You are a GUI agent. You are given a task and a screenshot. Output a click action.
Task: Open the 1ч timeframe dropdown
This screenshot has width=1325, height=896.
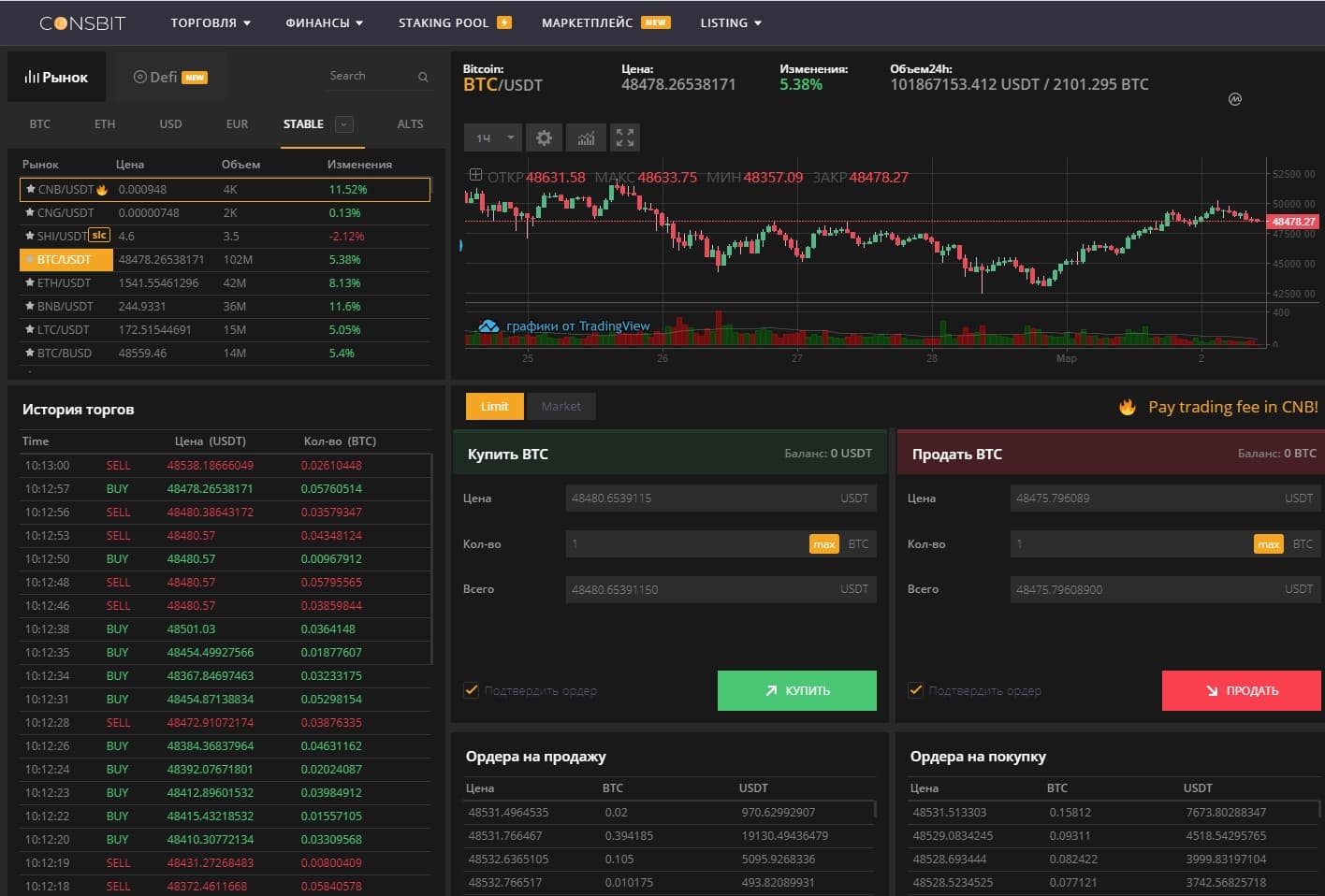tap(493, 137)
